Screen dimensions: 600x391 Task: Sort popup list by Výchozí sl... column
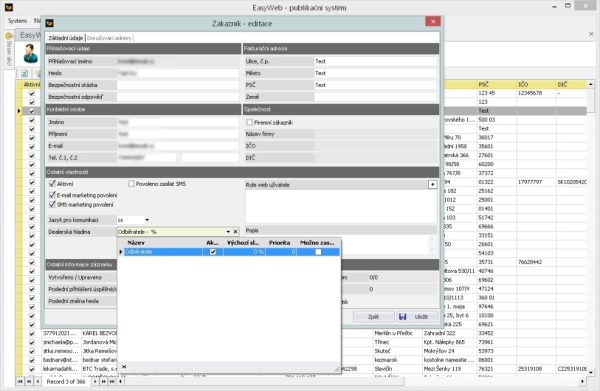244,243
